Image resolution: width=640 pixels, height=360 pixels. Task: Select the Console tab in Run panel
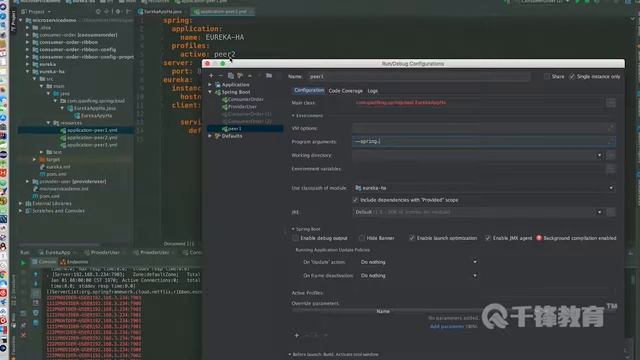click(x=44, y=262)
